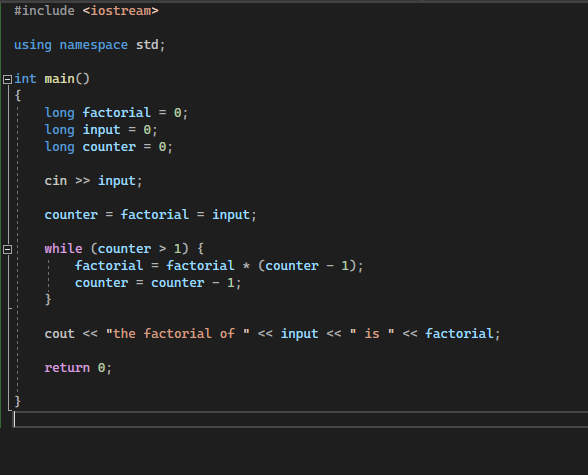
Task: Click 'counter' in counter = factorial = input
Action: coord(71,215)
